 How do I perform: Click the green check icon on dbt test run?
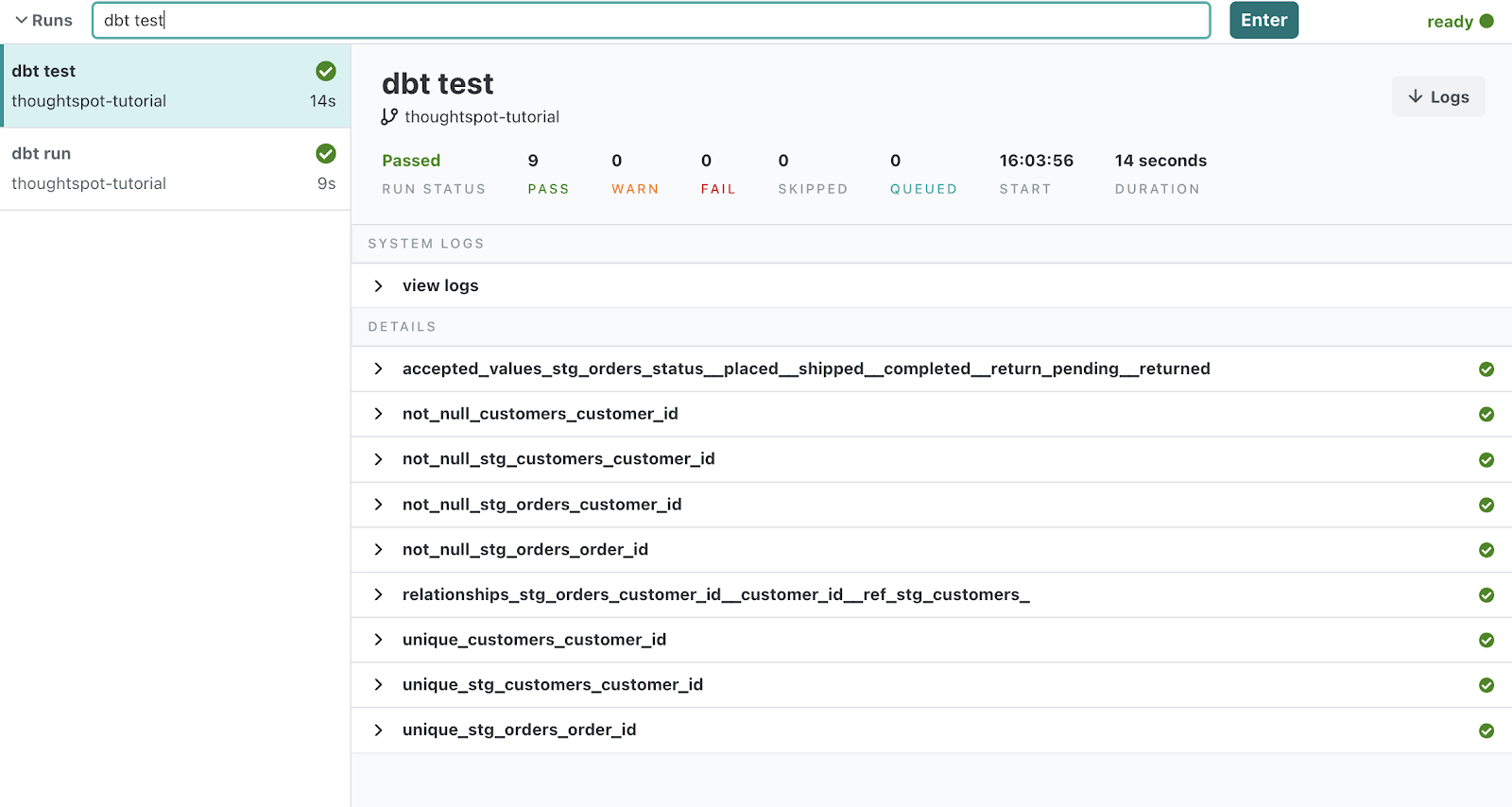(326, 71)
